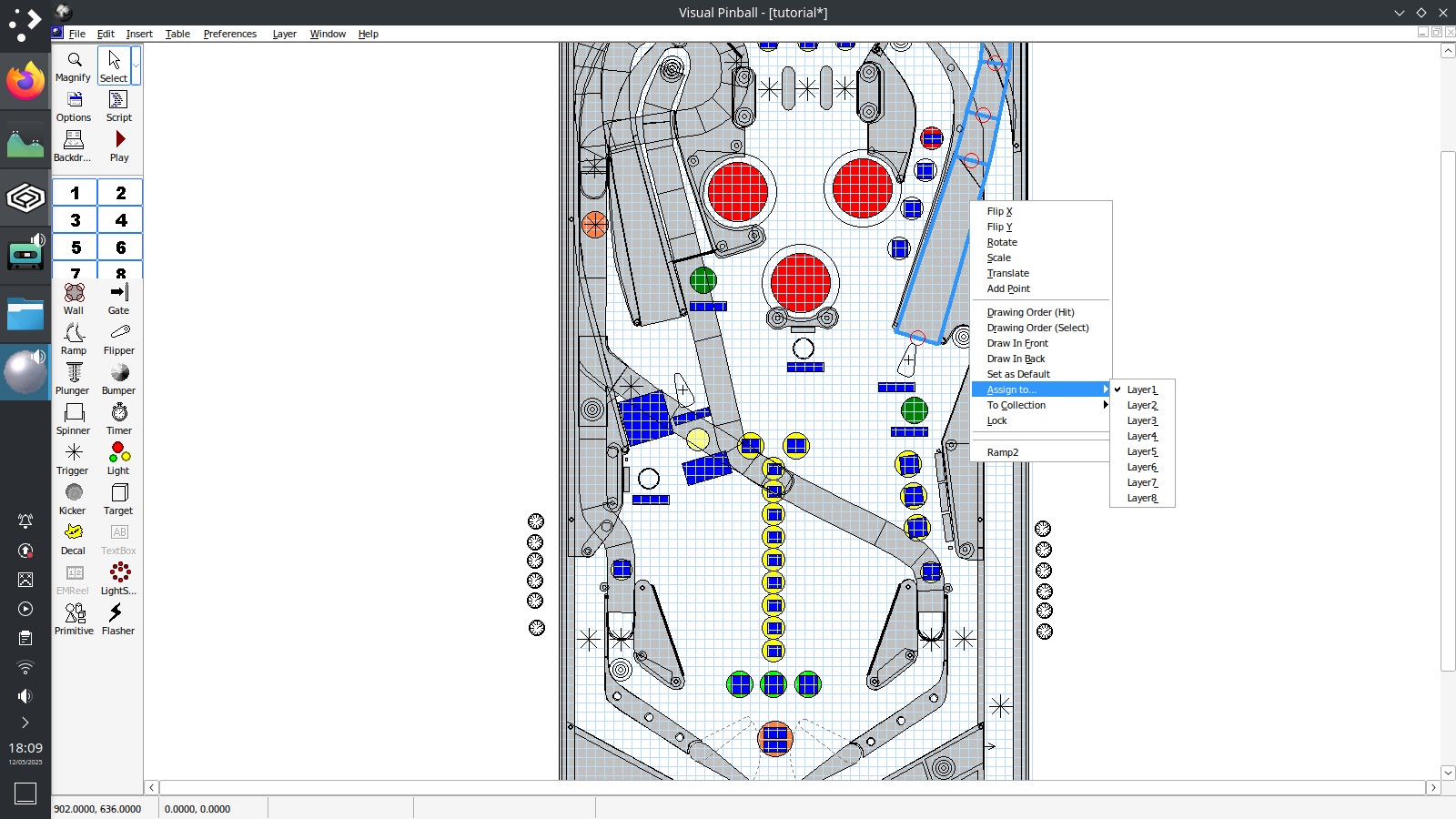
Task: Click the horizontal scrollbar right arrow
Action: coord(1433,787)
